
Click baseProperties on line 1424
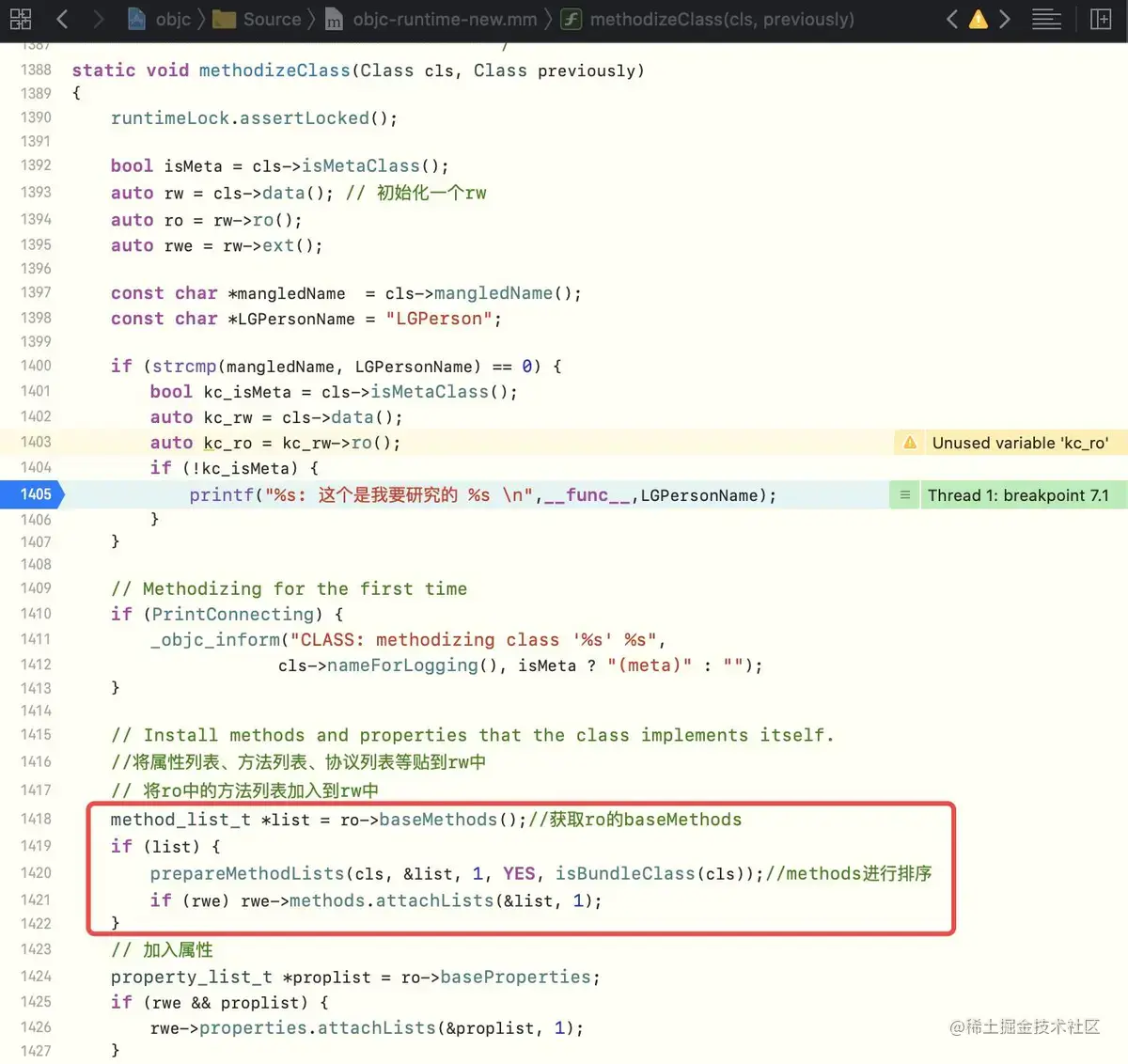516,978
